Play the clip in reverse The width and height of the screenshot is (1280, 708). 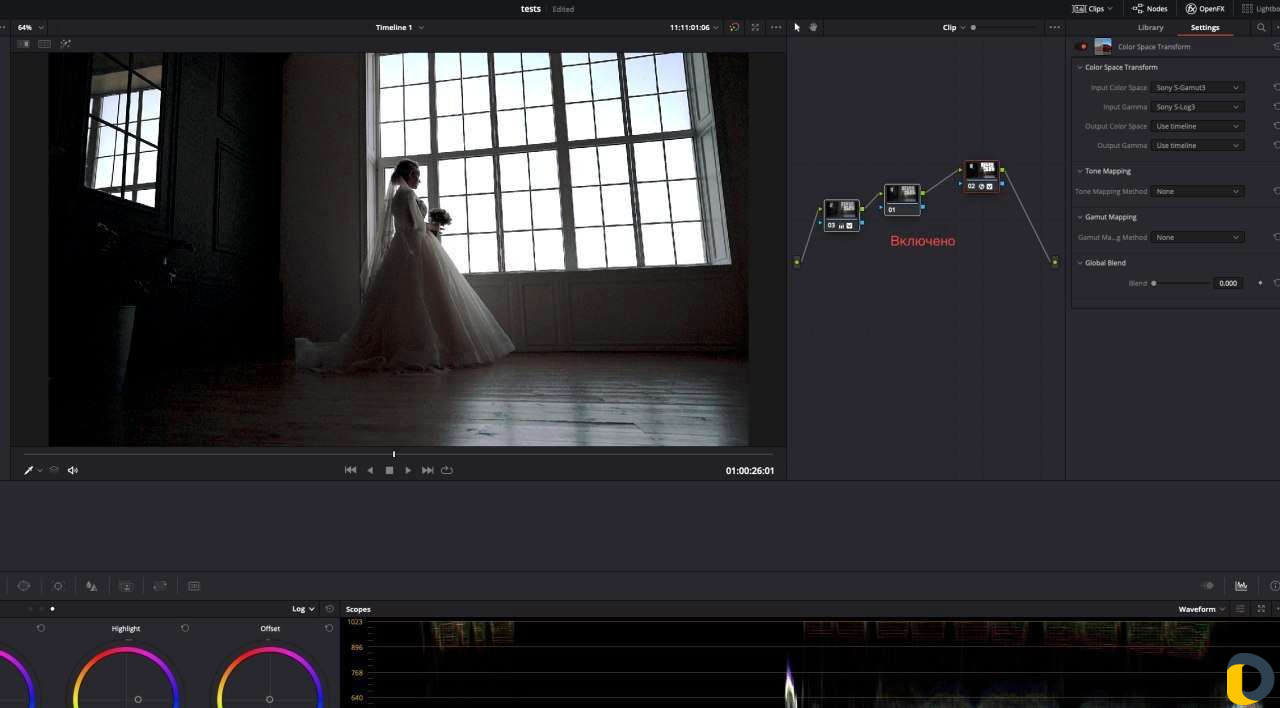coord(370,470)
